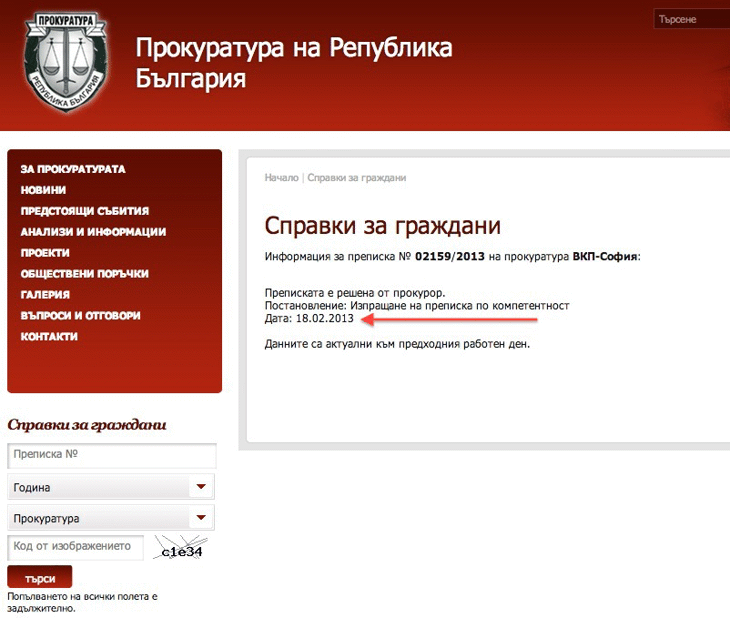Focus the Код от изображението field
Image resolution: width=730 pixels, height=618 pixels.
[x=75, y=547]
